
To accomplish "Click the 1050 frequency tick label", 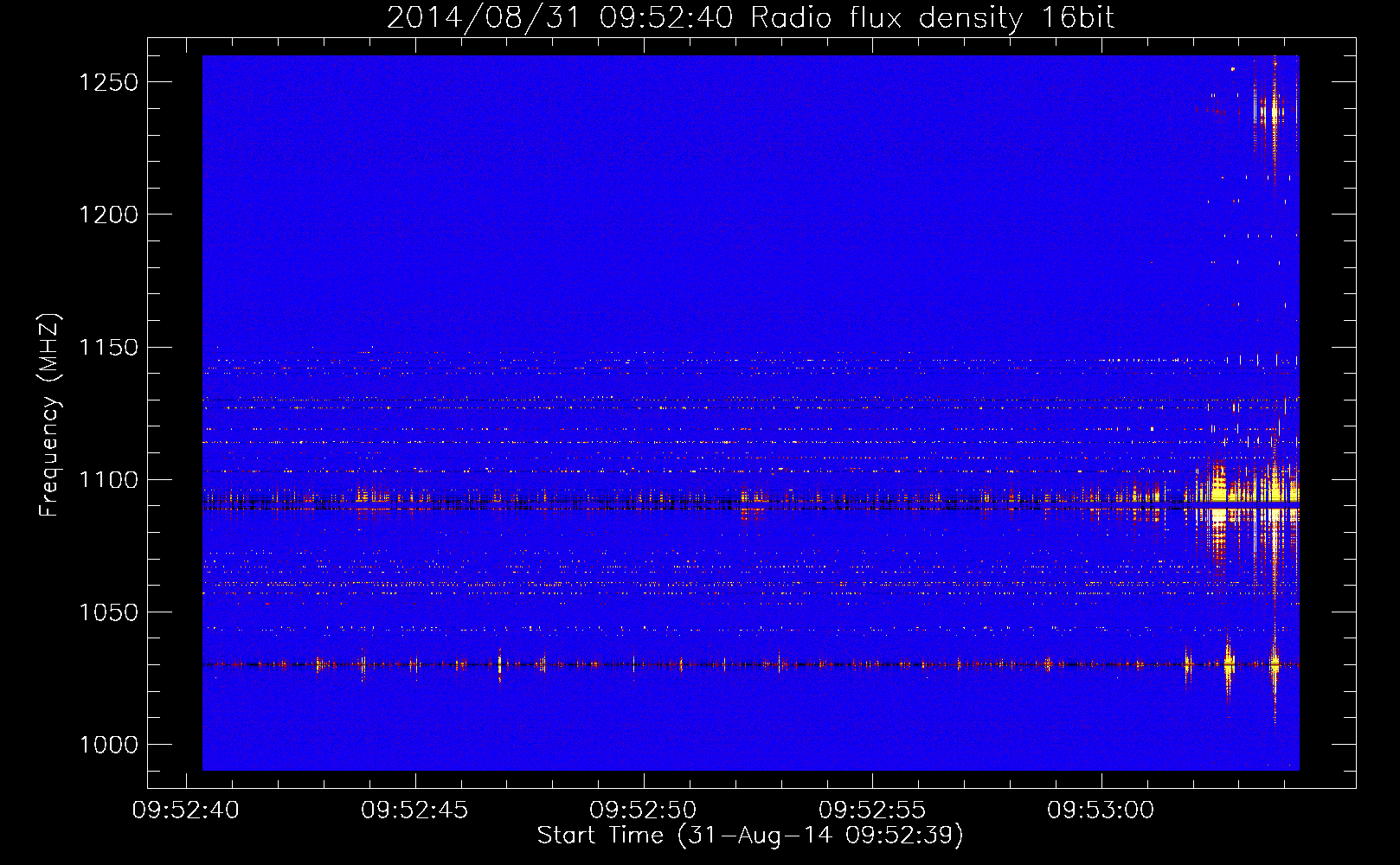I will (x=108, y=612).
